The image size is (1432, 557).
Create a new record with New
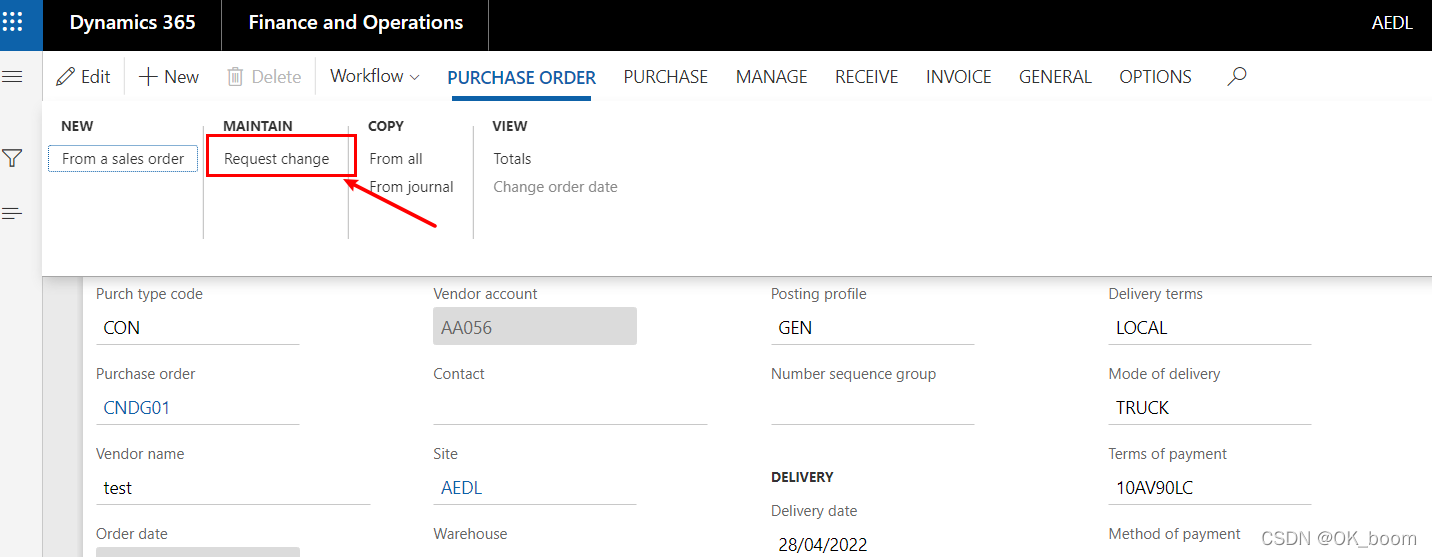pos(168,76)
